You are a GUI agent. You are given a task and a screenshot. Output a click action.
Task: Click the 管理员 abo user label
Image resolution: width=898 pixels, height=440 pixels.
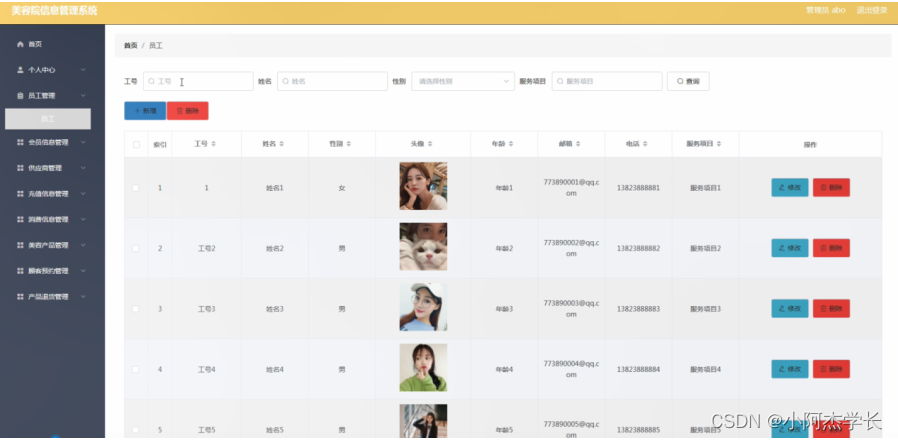click(x=825, y=10)
